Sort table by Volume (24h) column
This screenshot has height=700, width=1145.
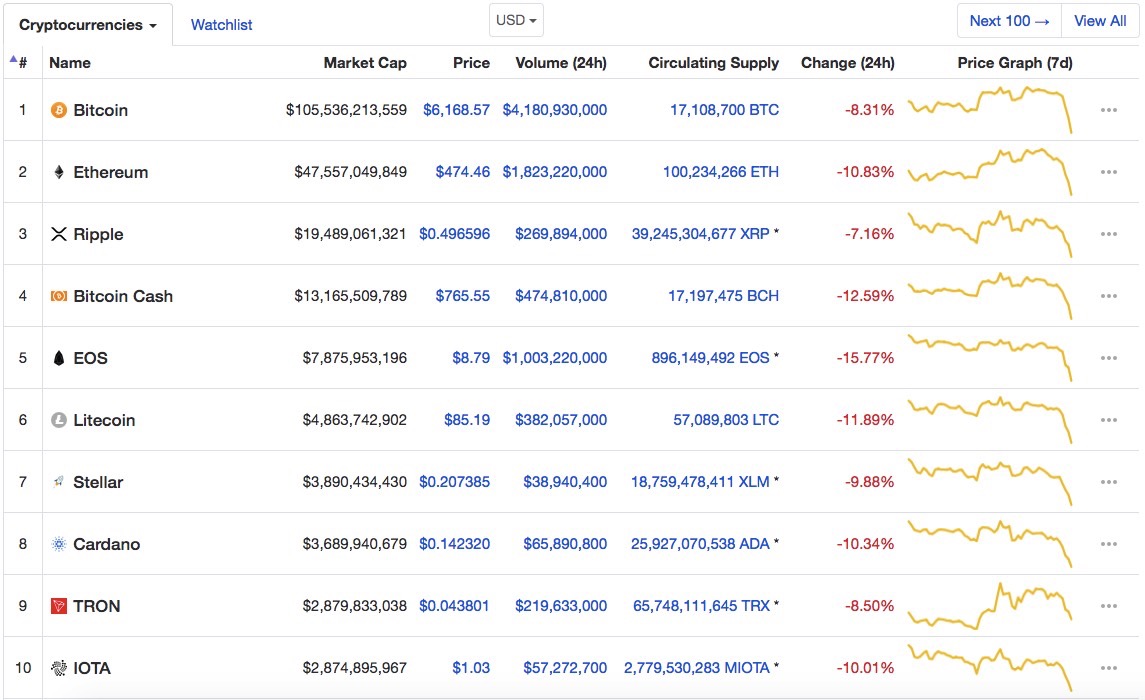pyautogui.click(x=561, y=63)
